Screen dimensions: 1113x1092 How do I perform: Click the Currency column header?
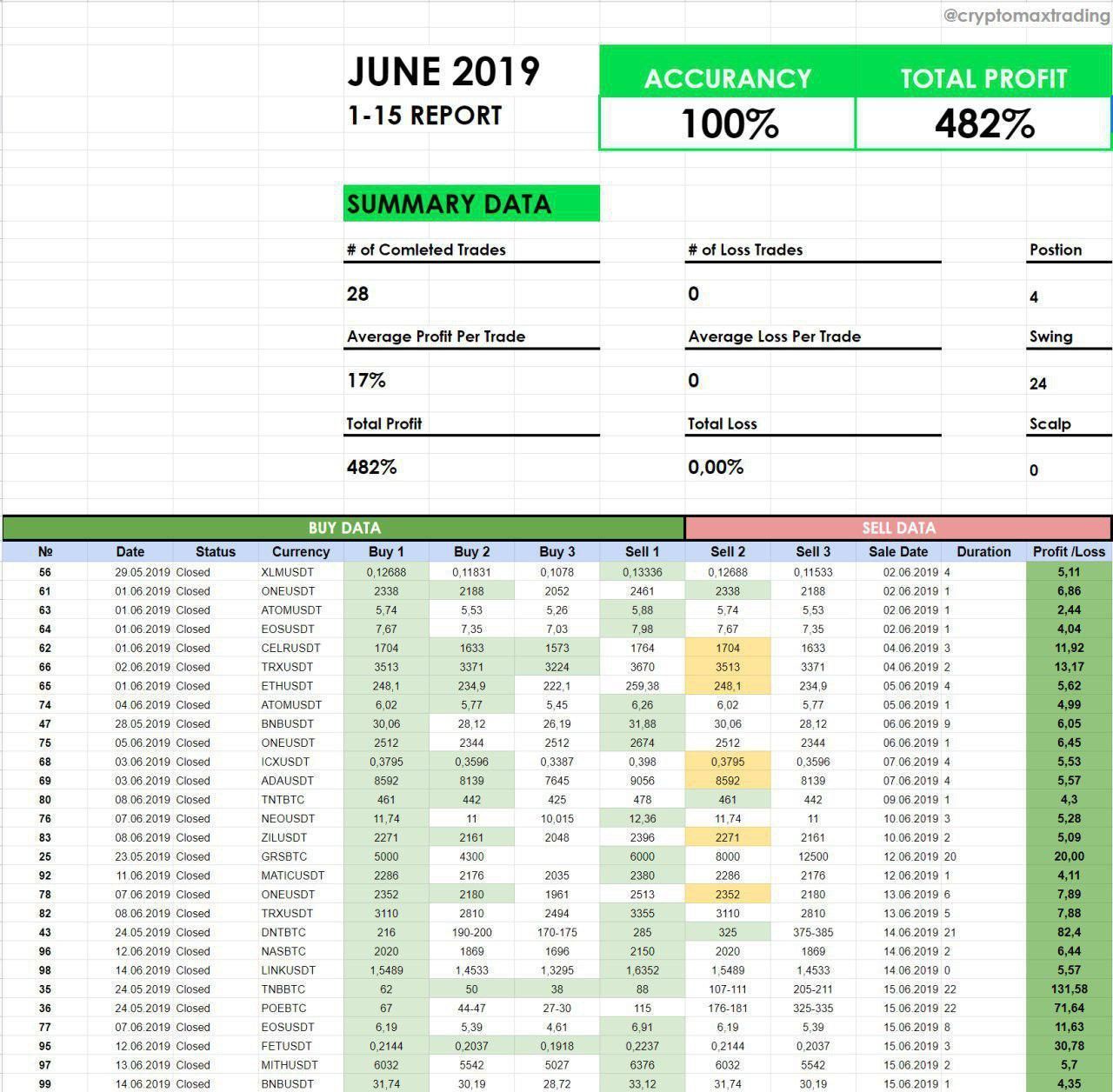click(301, 551)
